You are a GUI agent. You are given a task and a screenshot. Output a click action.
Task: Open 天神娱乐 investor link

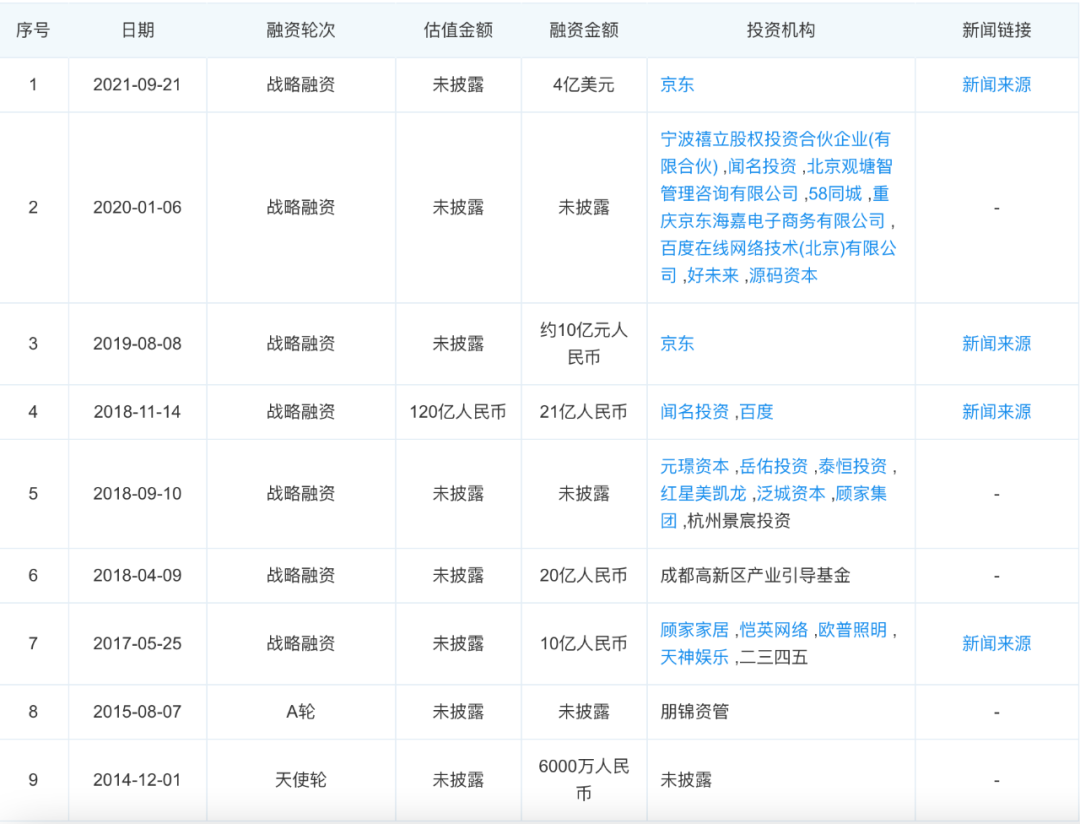click(695, 657)
